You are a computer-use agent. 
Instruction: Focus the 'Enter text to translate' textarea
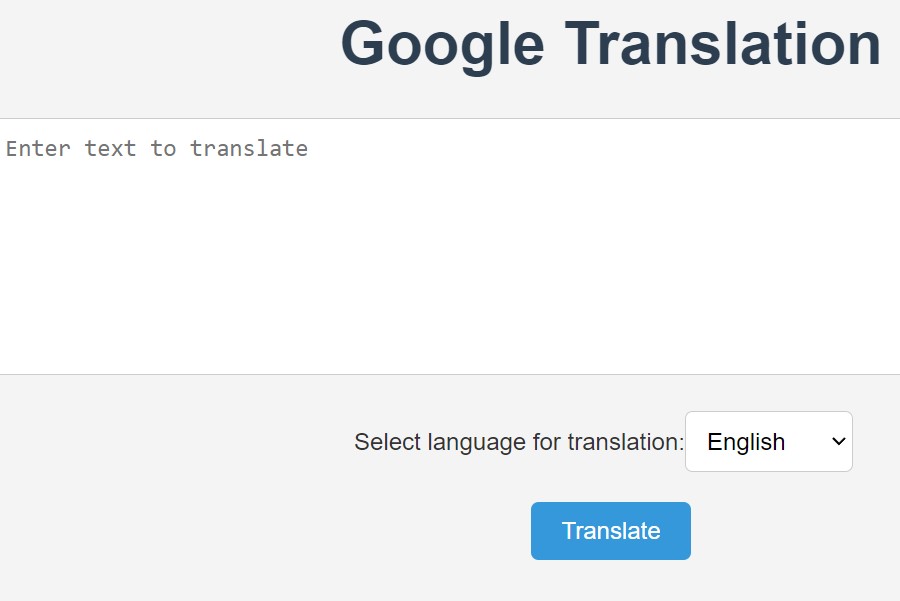tap(450, 247)
